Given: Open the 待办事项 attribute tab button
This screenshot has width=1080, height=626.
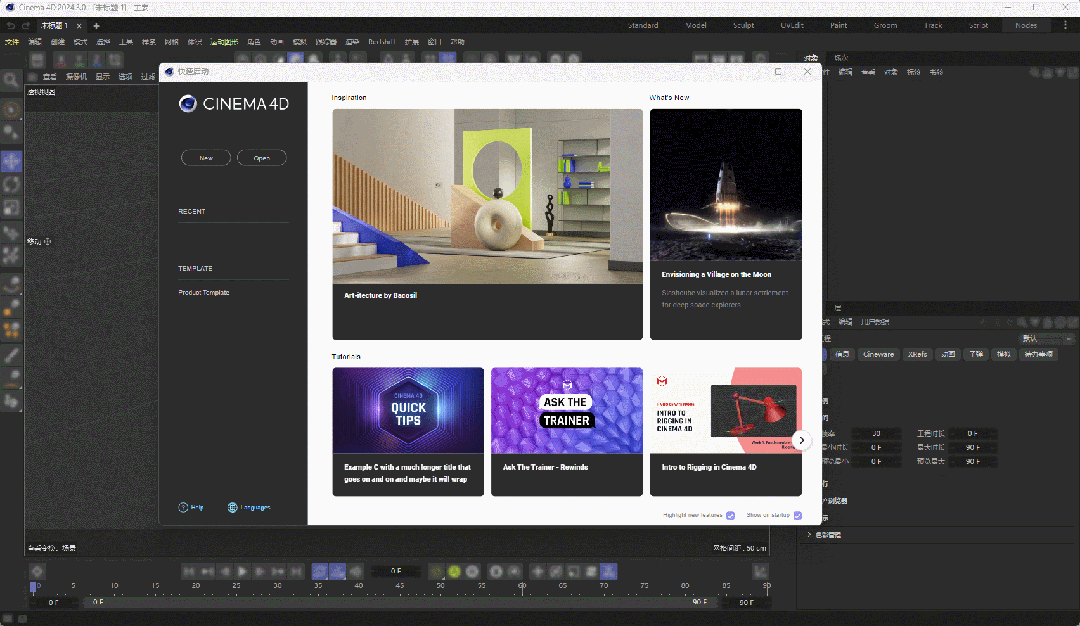Looking at the screenshot, I should click(x=1039, y=354).
